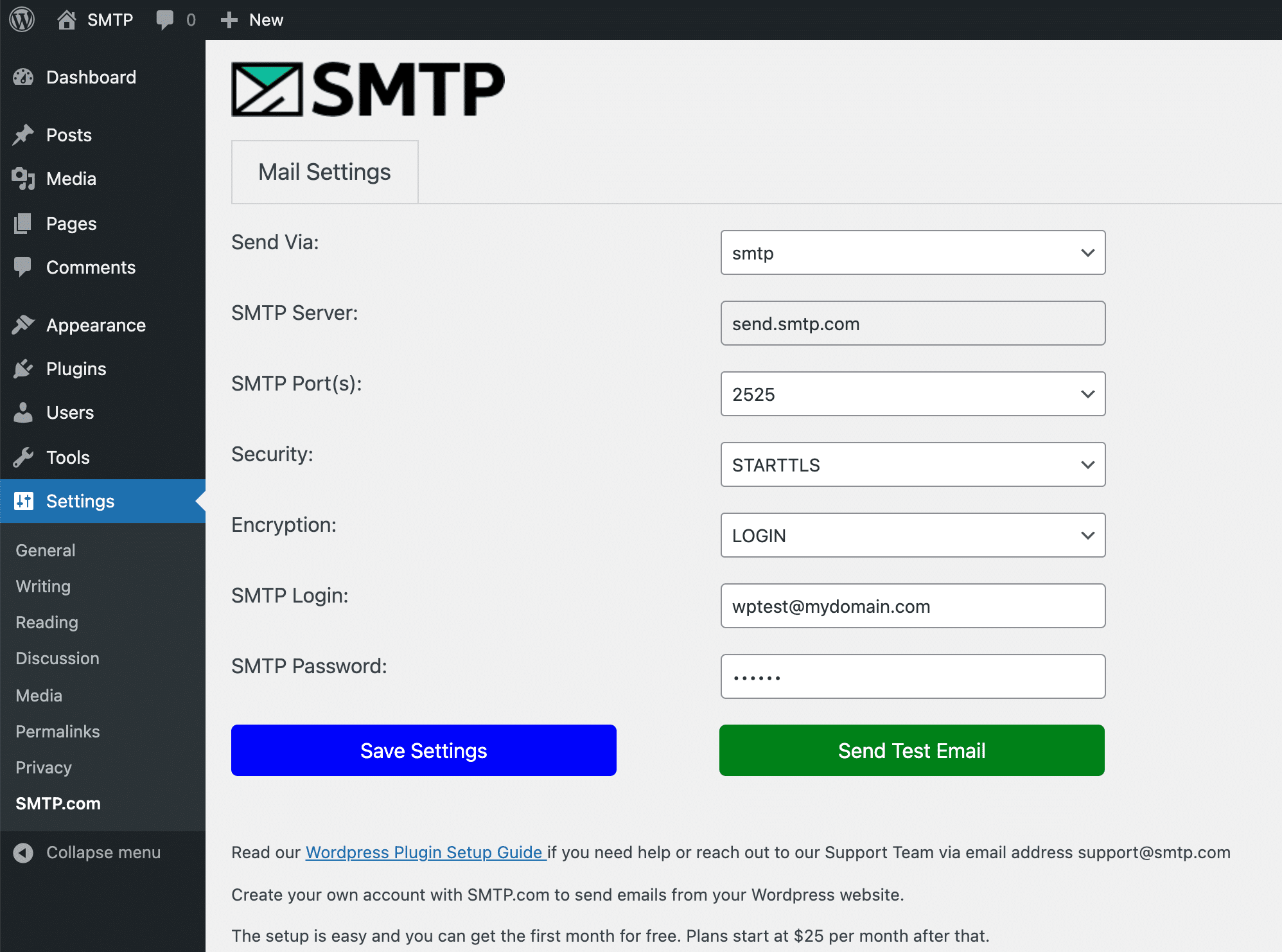Open the Wordpress Plugin Setup Guide link
Image resolution: width=1282 pixels, height=952 pixels.
tap(425, 852)
